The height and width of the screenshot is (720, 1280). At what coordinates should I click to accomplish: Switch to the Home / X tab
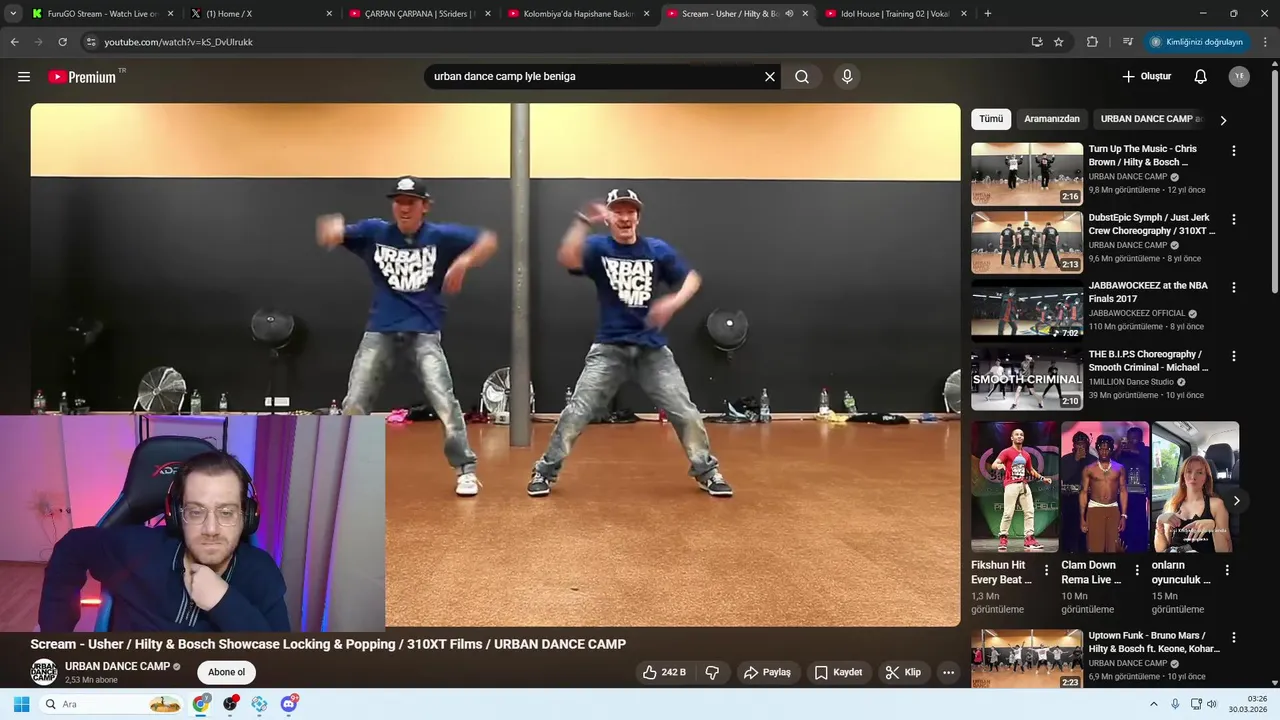tap(260, 14)
